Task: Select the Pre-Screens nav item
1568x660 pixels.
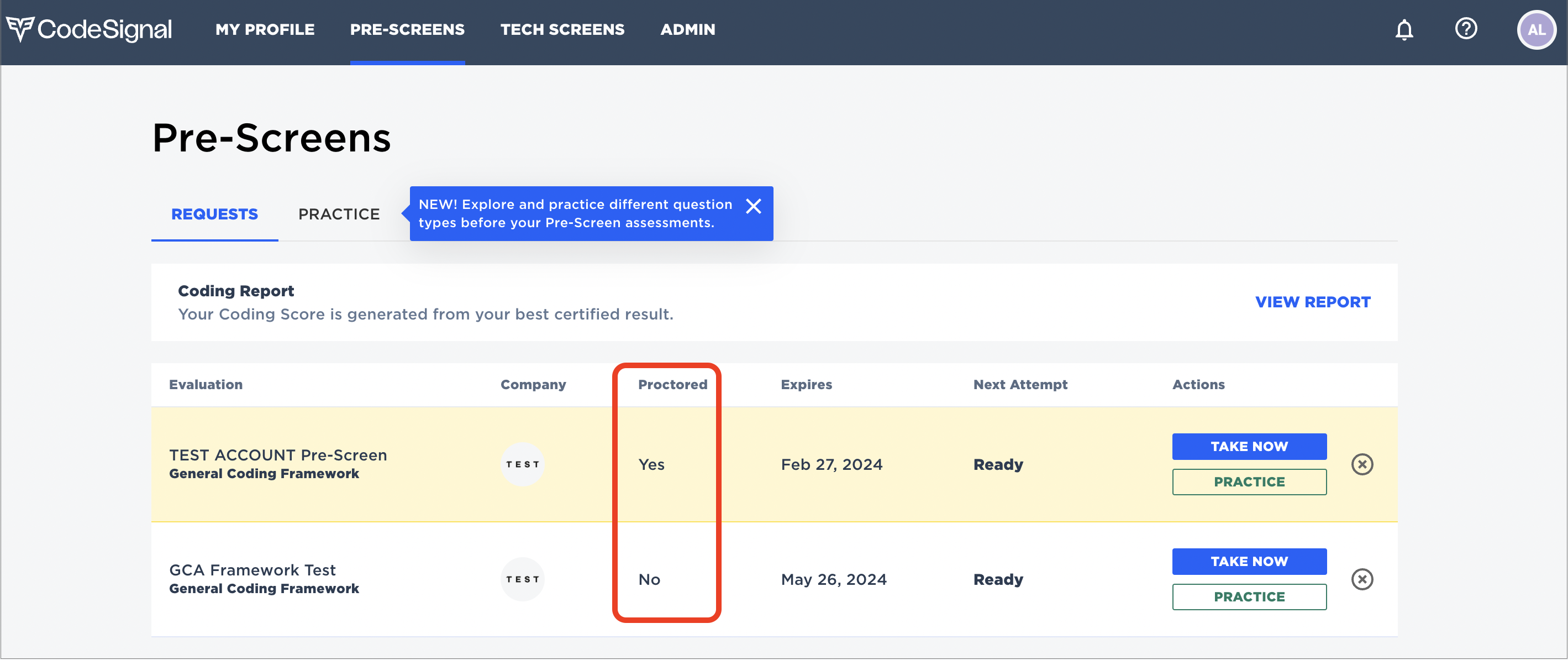Action: (407, 29)
